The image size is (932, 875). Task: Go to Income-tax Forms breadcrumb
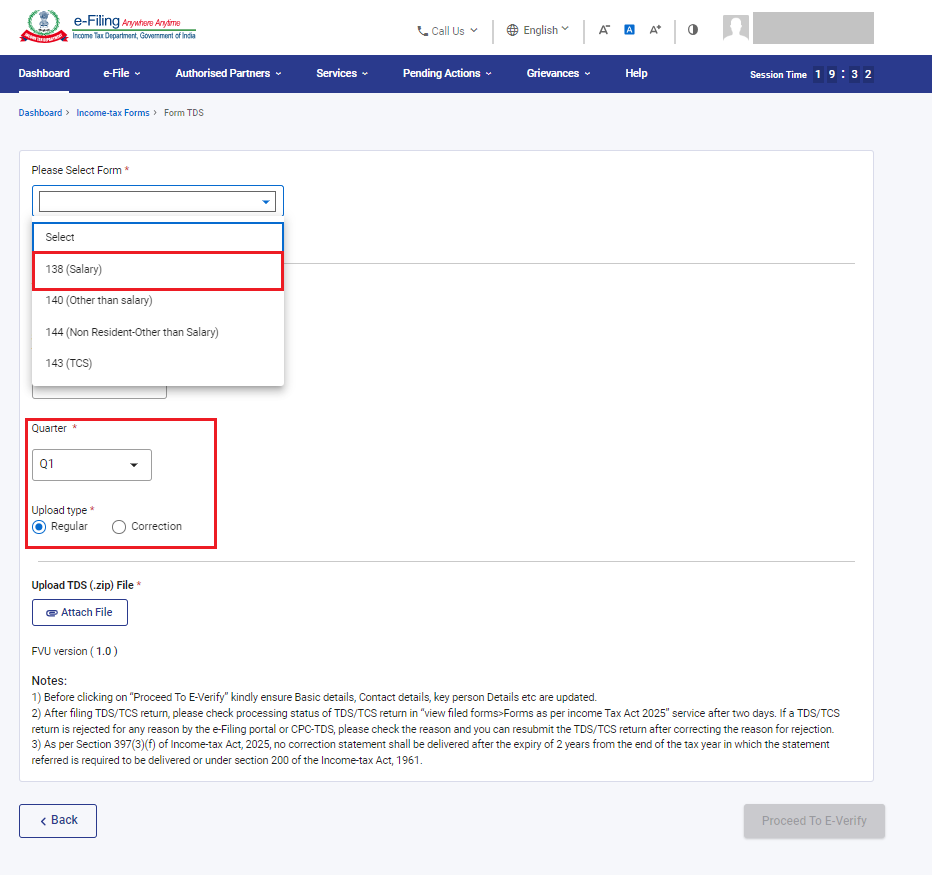113,113
